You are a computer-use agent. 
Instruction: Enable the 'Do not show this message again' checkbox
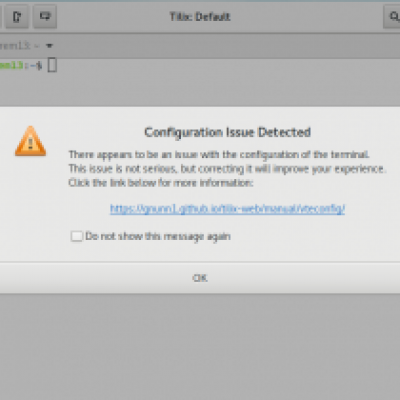point(77,236)
